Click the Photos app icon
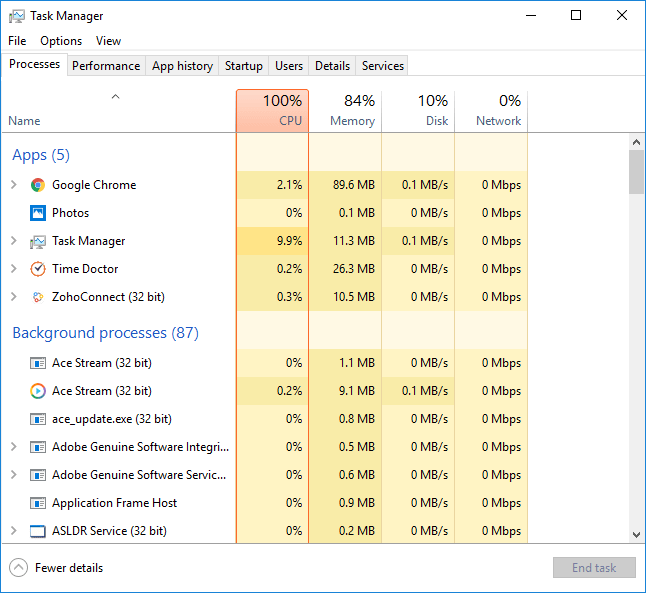 point(38,213)
